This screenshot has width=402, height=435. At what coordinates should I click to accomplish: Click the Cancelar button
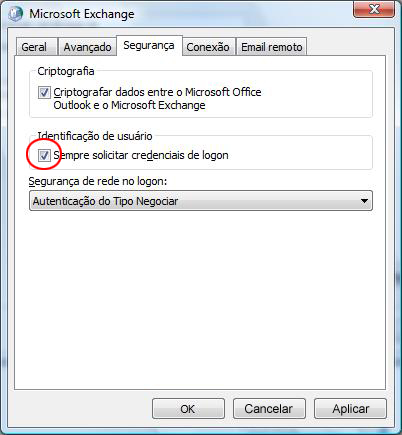(x=269, y=409)
